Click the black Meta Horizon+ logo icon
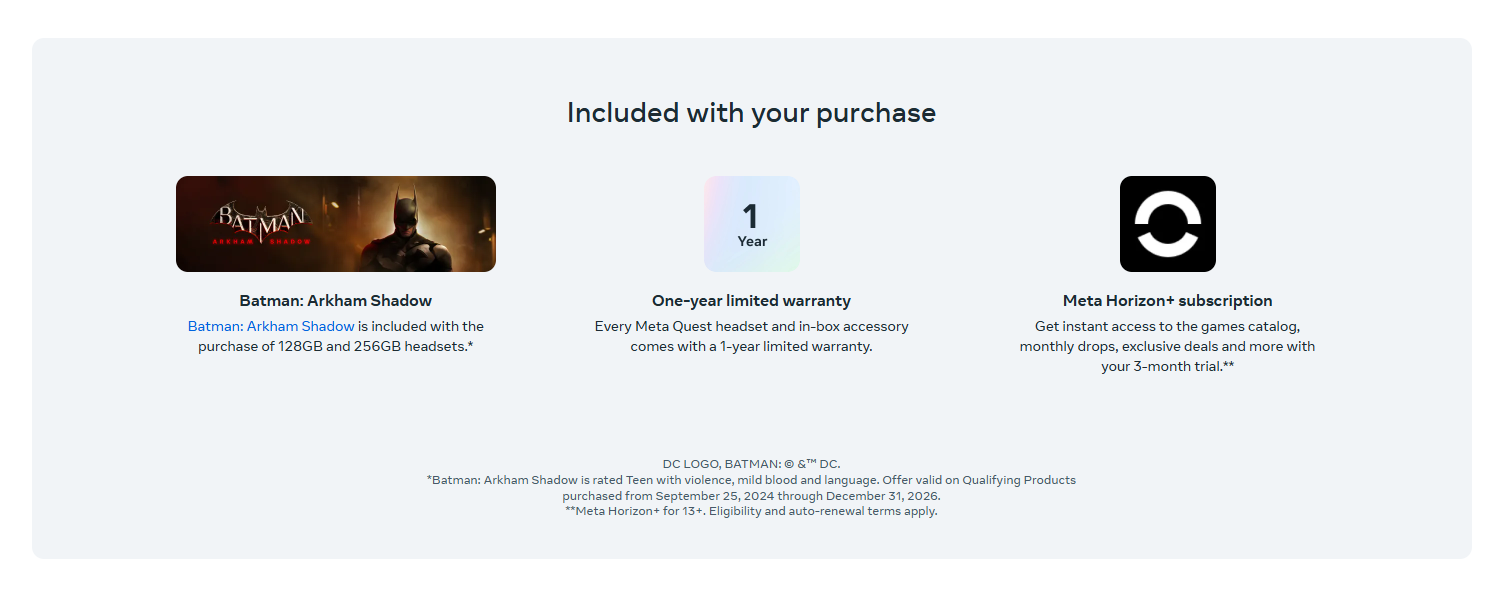The width and height of the screenshot is (1507, 591). point(1167,224)
